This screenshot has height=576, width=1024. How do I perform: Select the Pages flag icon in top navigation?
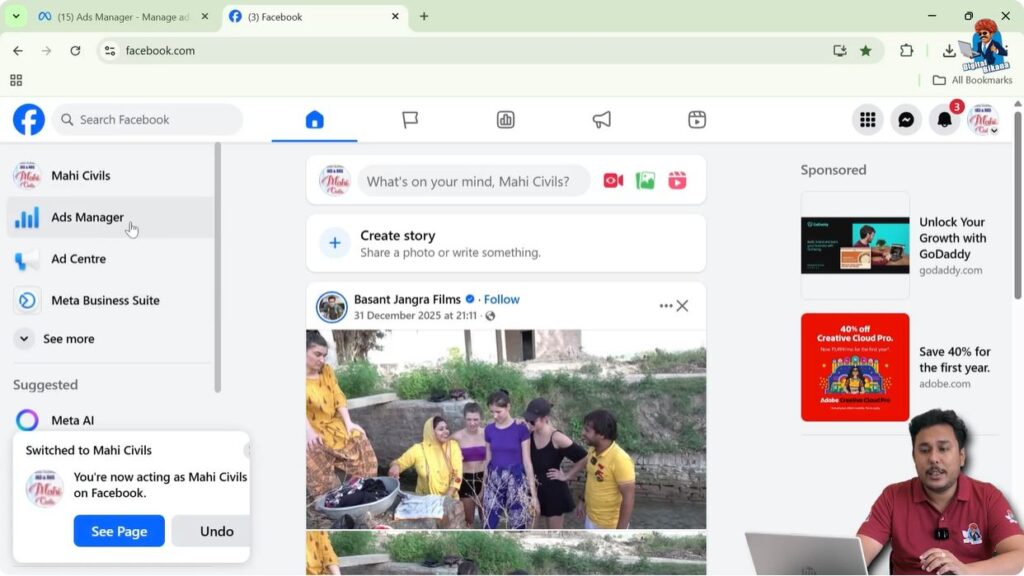(x=410, y=118)
